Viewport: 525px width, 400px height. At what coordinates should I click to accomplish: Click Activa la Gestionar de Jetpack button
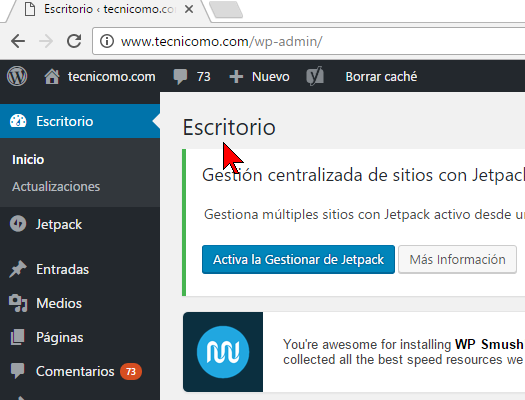298,259
